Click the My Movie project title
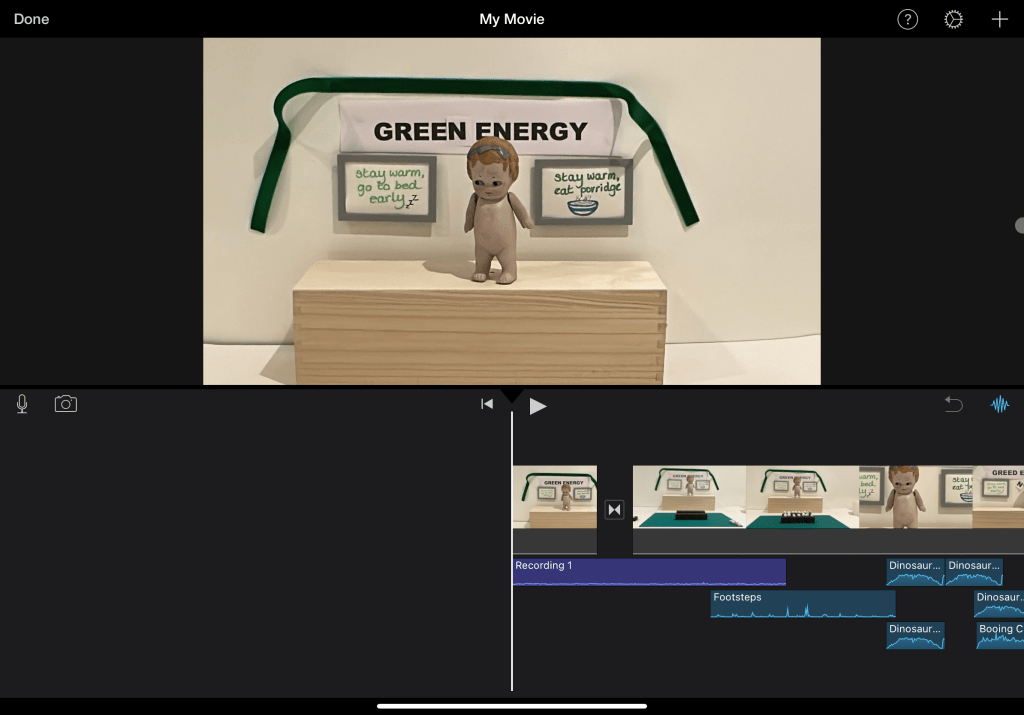 [511, 19]
